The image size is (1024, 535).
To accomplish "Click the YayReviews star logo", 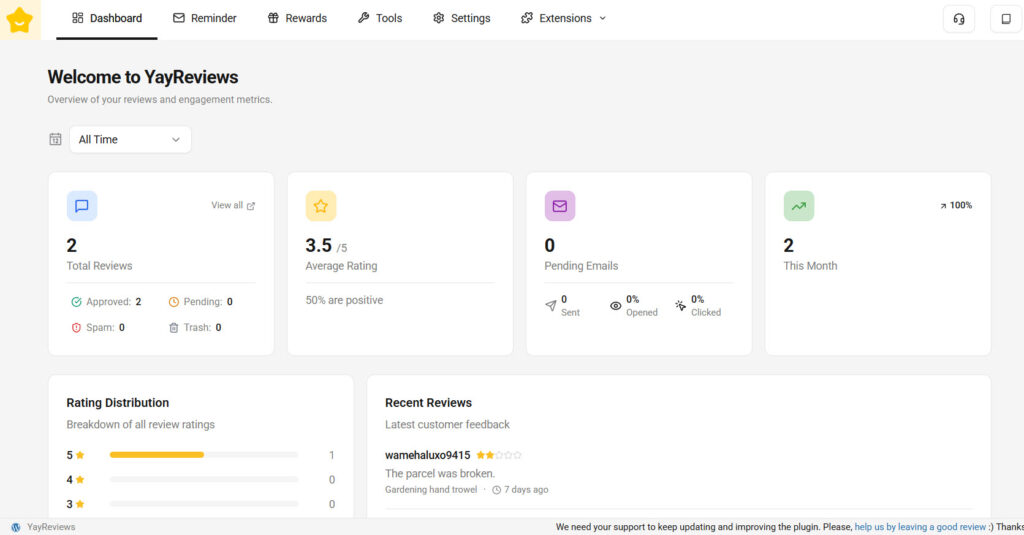I will coord(20,20).
